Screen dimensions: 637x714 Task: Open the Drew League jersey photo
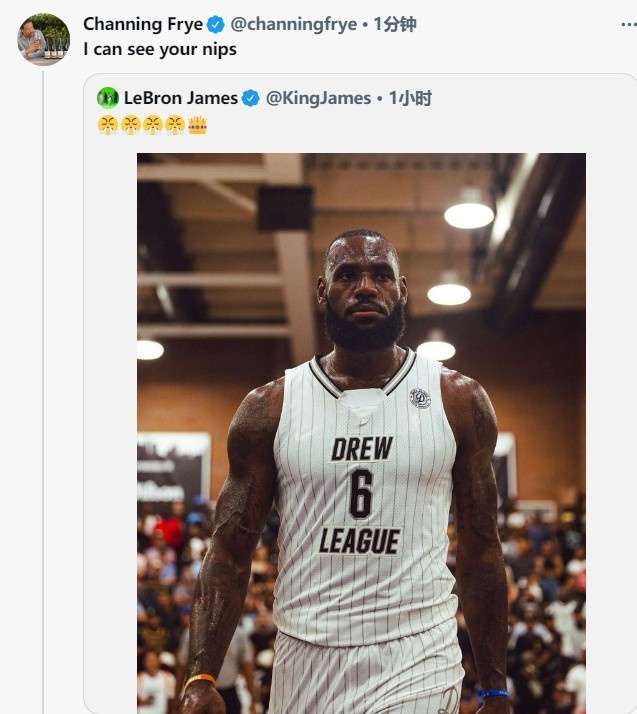[x=361, y=432]
